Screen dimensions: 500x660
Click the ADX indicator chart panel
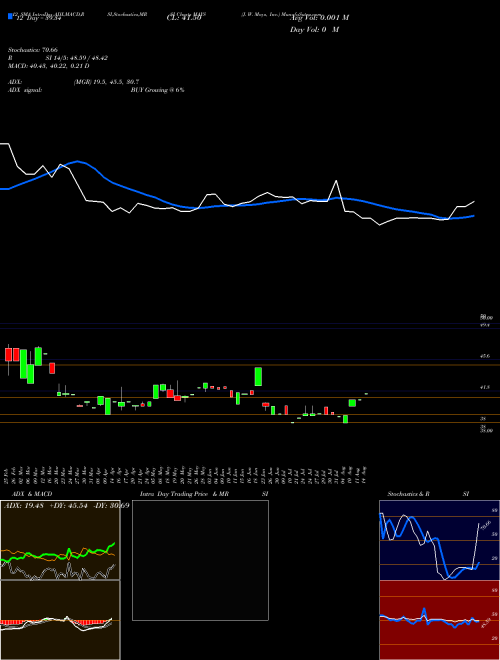coord(60,540)
